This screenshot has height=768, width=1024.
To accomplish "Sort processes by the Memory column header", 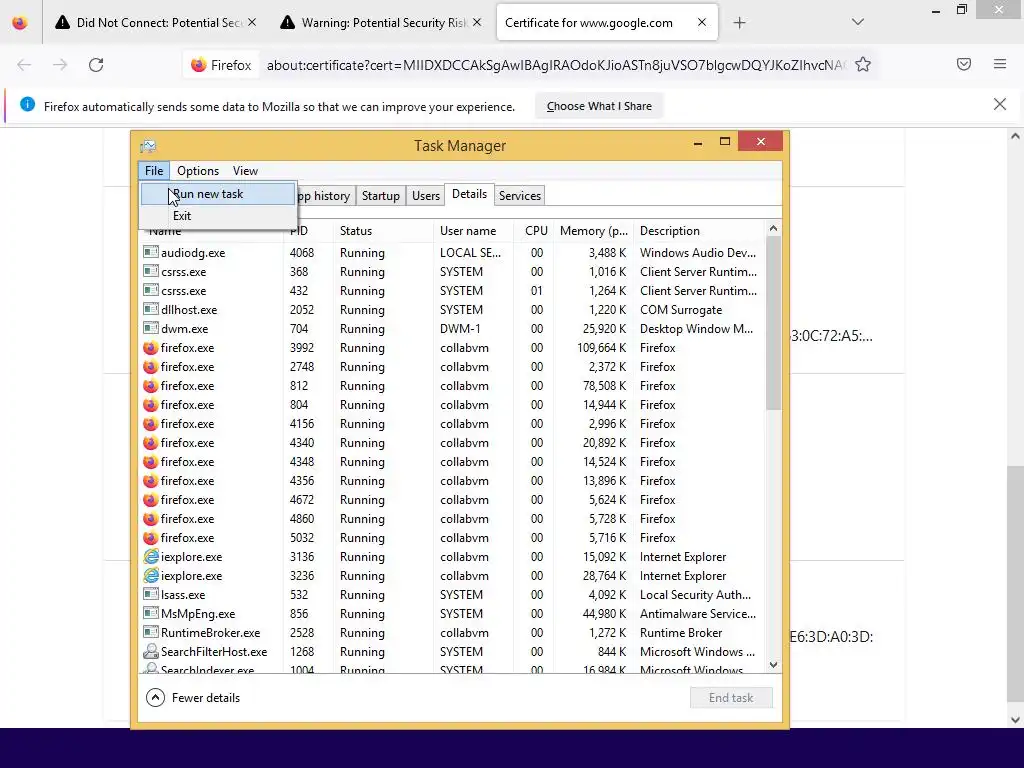I will point(593,231).
